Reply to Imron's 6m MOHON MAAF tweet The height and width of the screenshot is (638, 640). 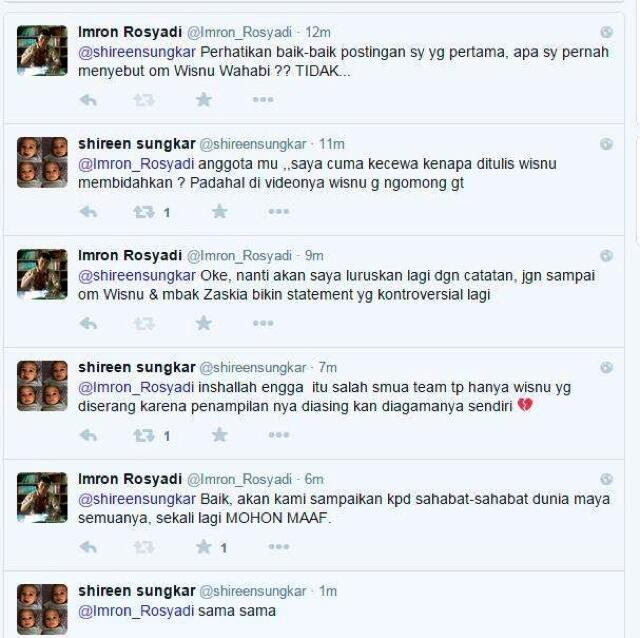click(x=88, y=547)
